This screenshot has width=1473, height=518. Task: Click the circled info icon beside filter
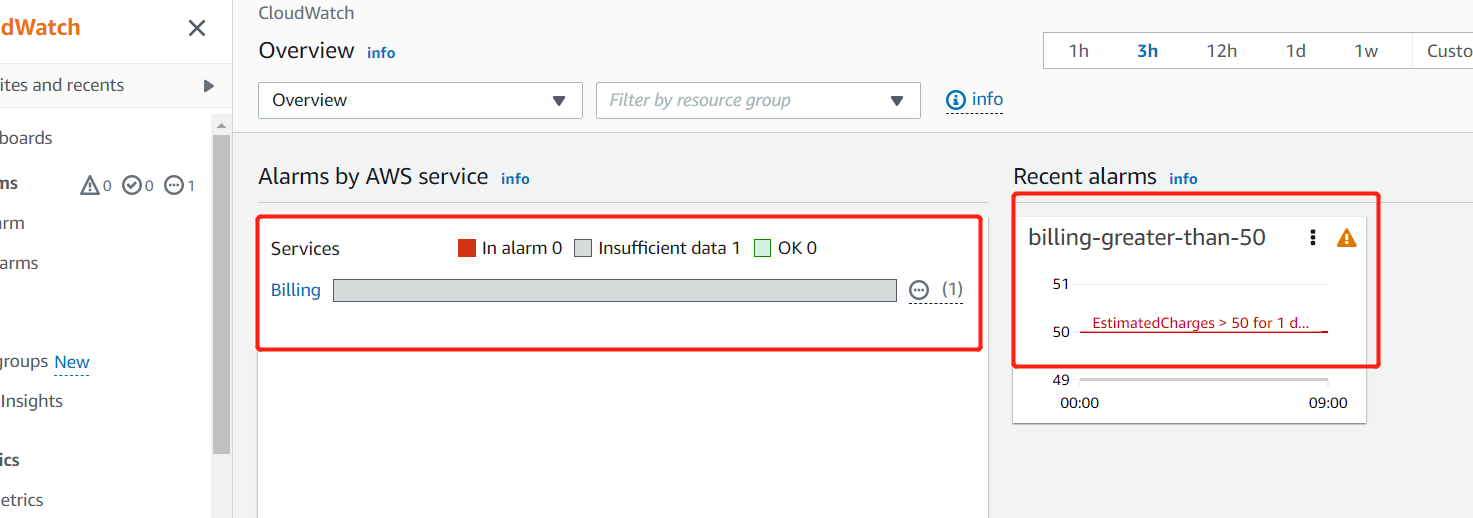tap(956, 100)
